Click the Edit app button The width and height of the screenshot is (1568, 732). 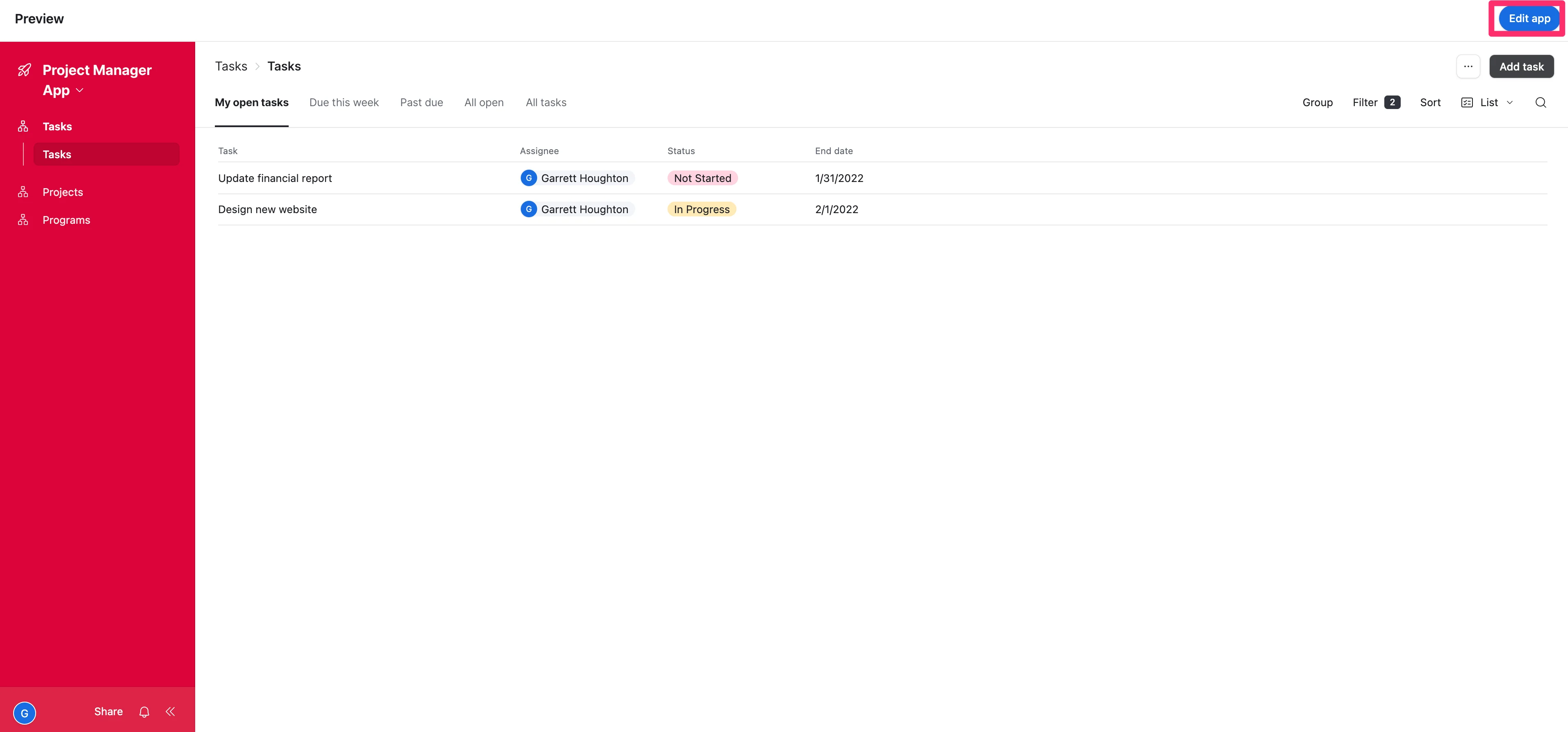1529,18
